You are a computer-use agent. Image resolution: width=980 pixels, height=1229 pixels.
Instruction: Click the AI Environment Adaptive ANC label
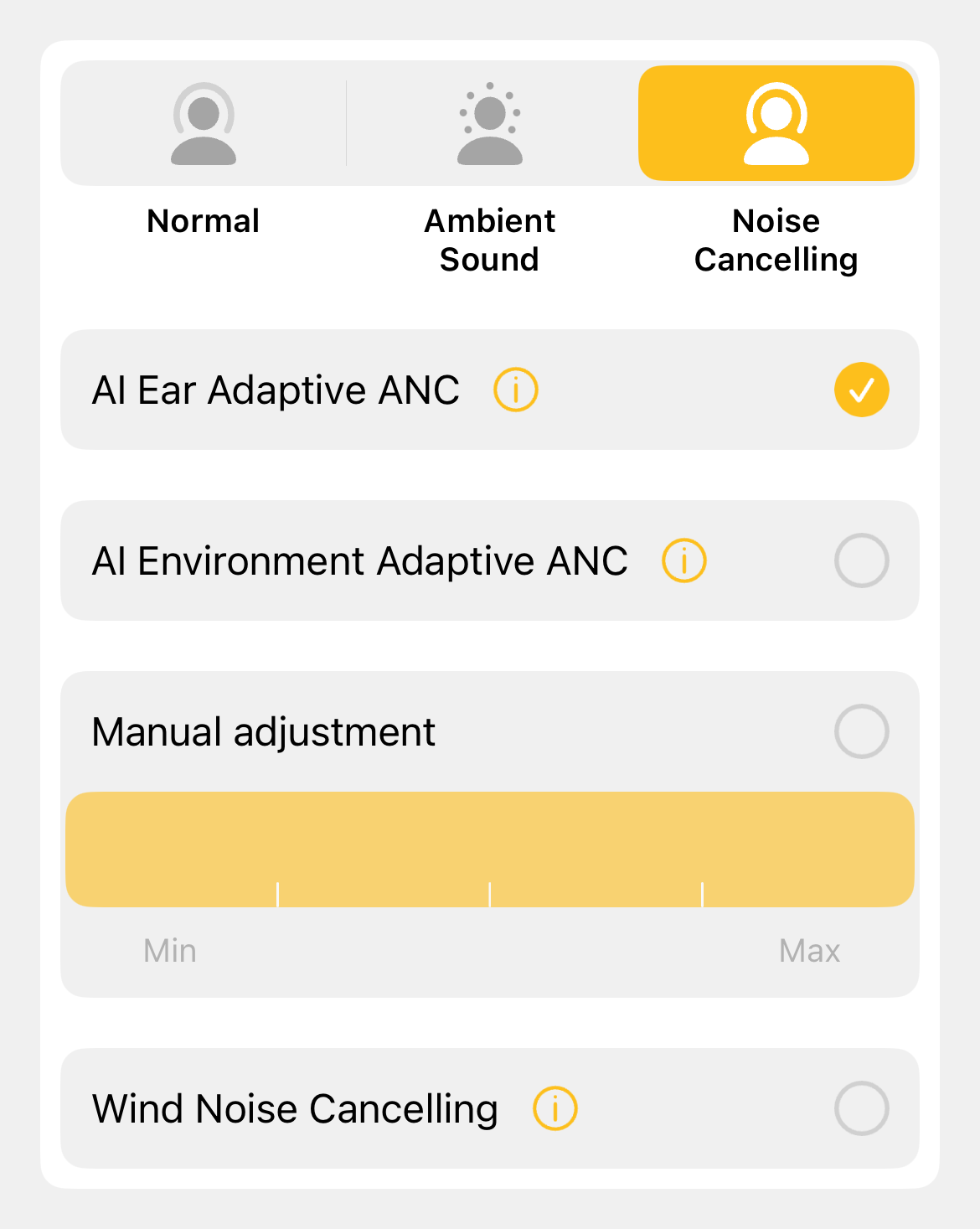pyautogui.click(x=360, y=561)
